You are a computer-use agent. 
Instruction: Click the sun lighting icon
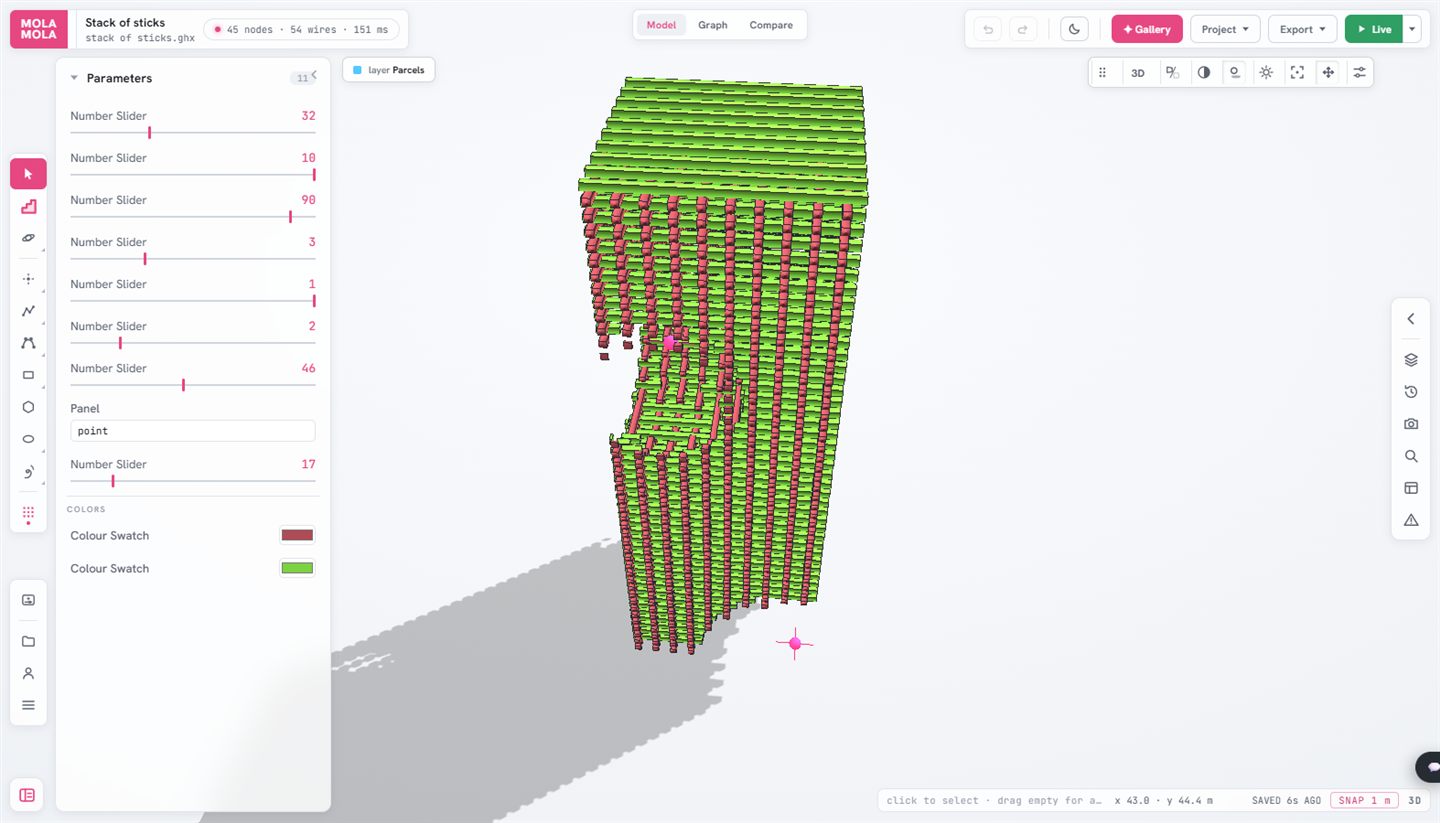pos(1266,72)
